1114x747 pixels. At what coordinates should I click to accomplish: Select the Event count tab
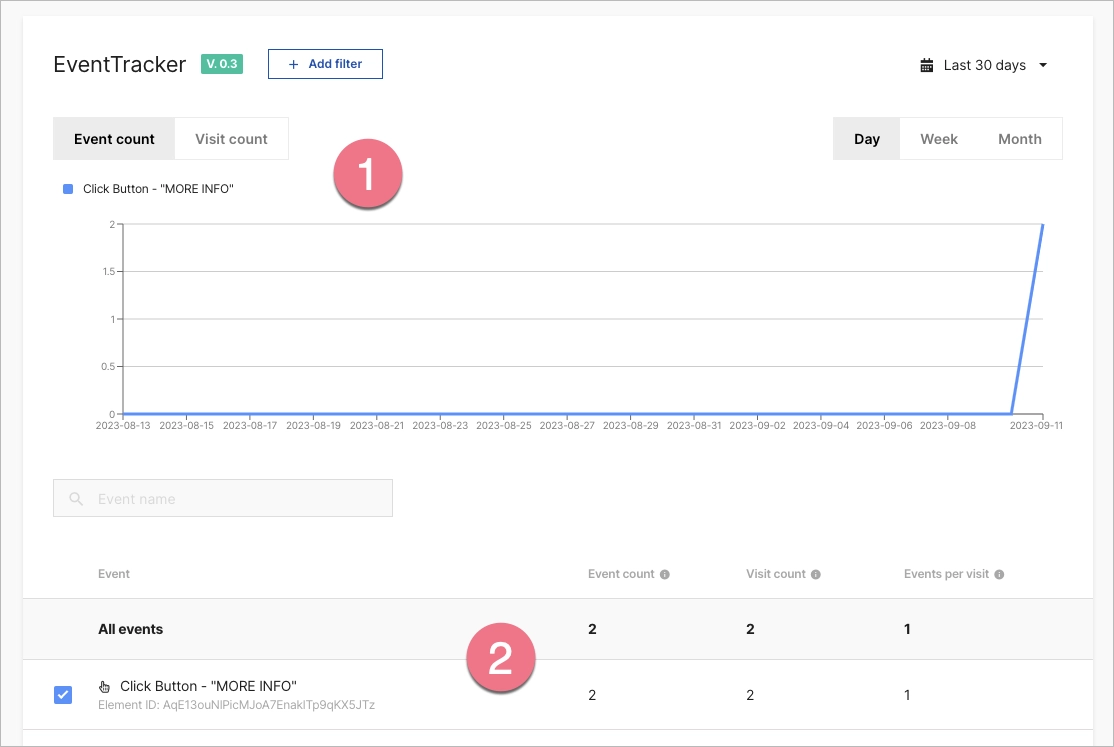coord(114,139)
